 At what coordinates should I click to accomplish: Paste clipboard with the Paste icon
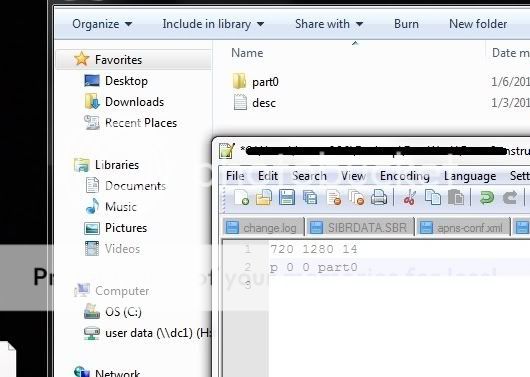456,197
